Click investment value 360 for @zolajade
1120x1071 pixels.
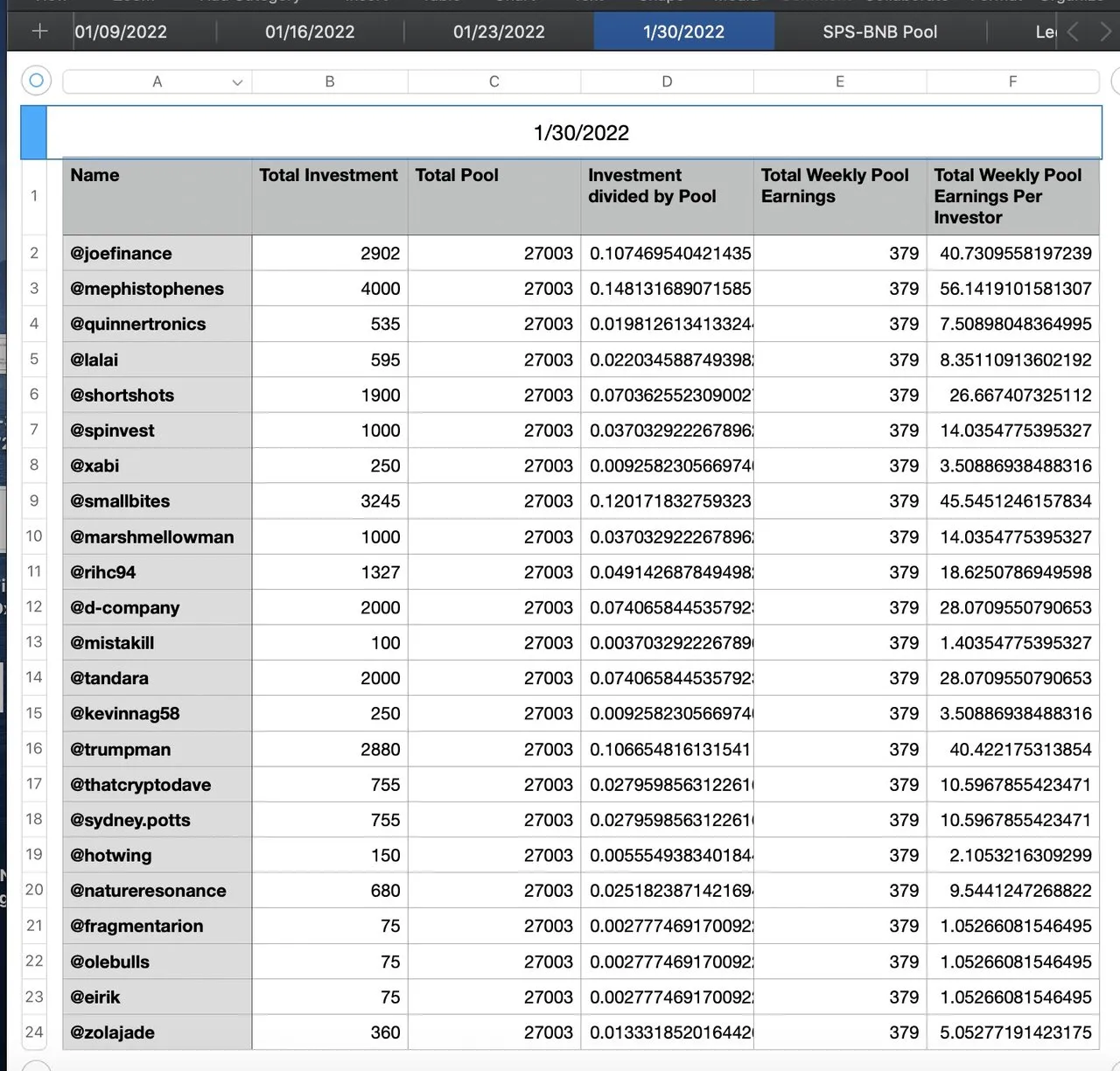click(330, 1032)
